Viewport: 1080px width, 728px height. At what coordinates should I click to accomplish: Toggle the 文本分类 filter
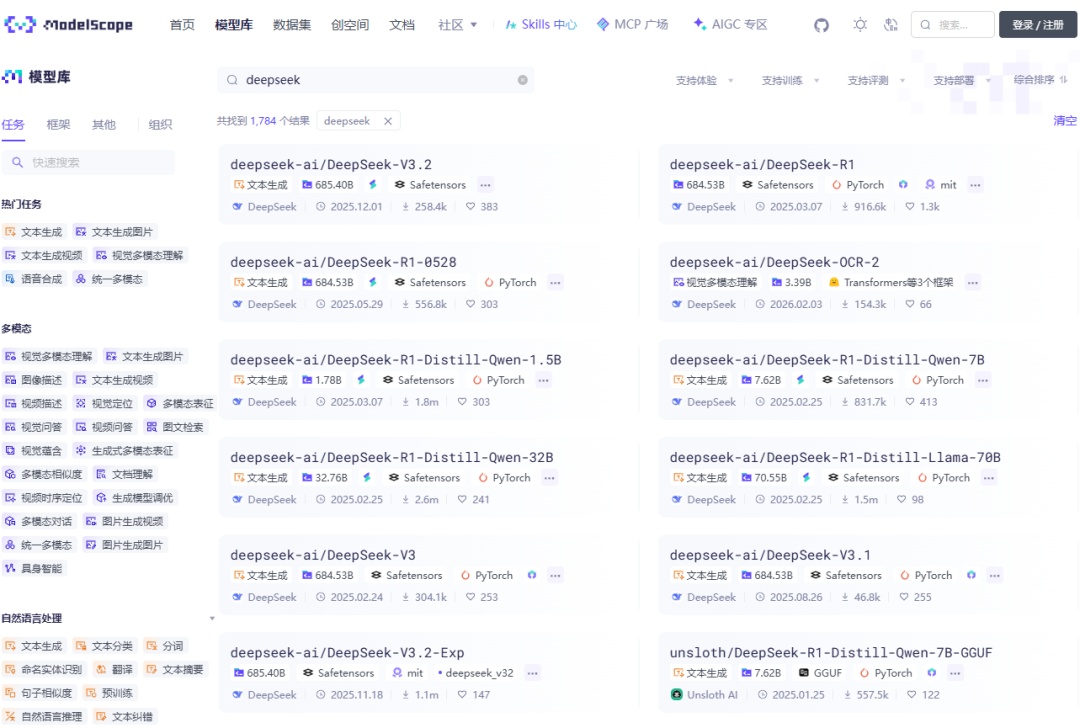[x=104, y=646]
